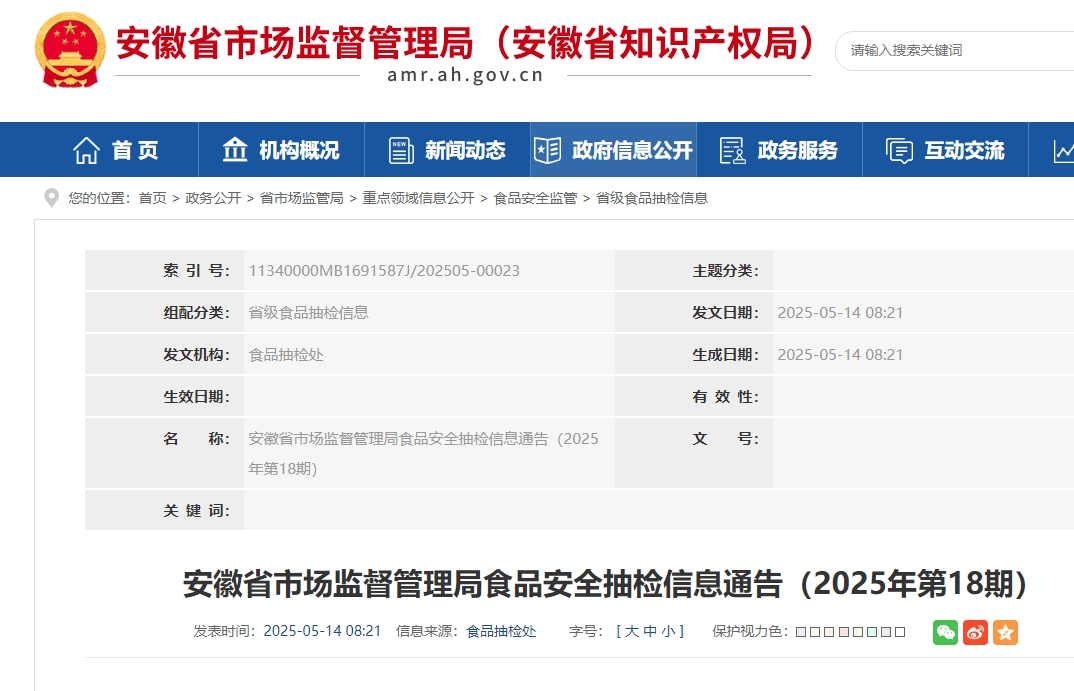Share via WeChat icon
Screen dimensions: 1074x691
[945, 632]
